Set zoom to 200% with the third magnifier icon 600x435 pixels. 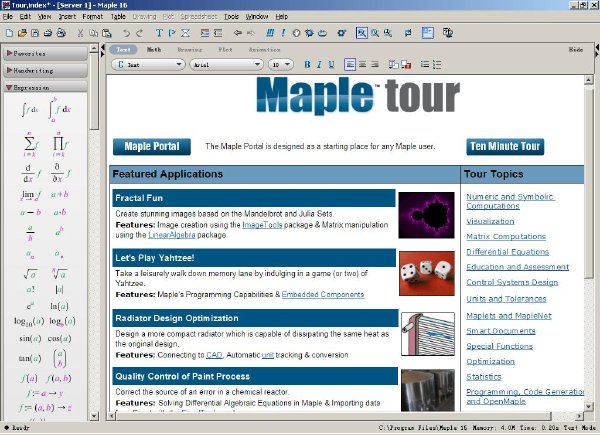(388, 33)
